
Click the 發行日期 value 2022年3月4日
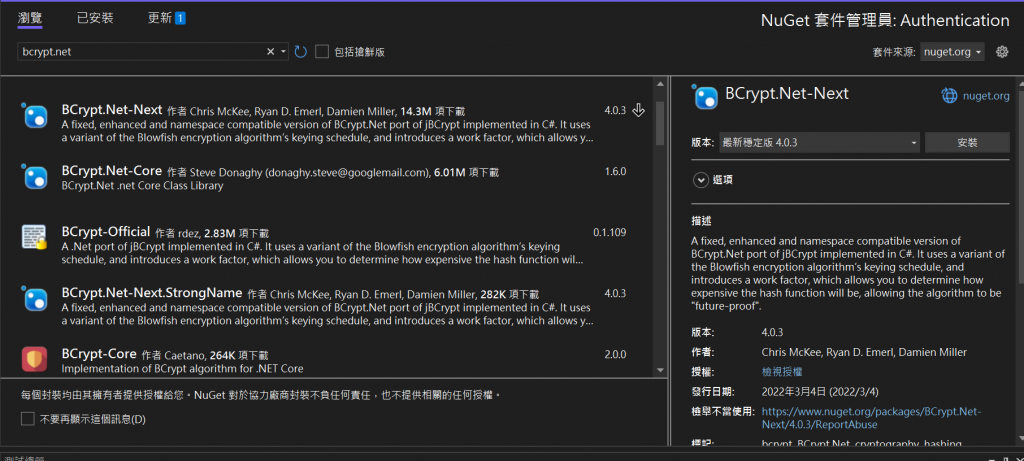820,392
